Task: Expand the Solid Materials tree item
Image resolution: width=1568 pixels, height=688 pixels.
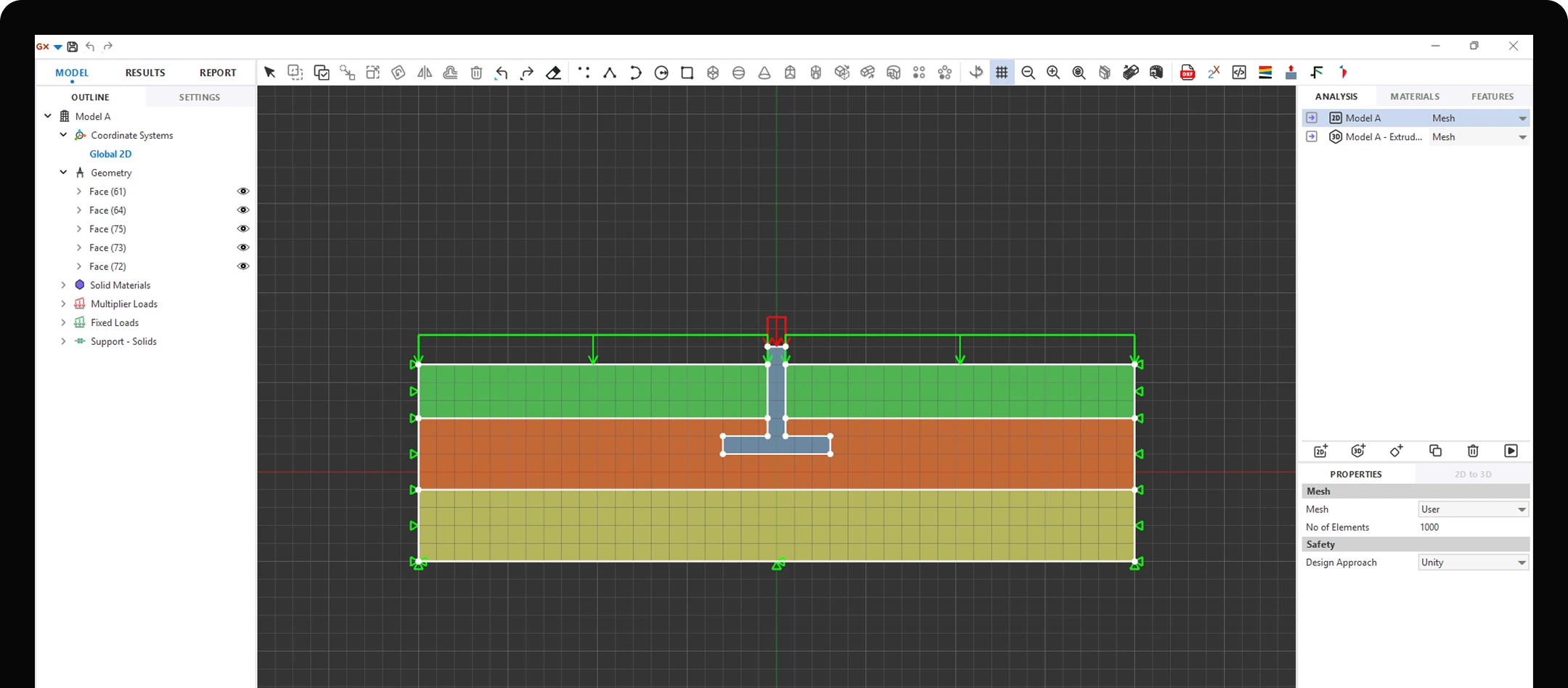Action: click(64, 284)
